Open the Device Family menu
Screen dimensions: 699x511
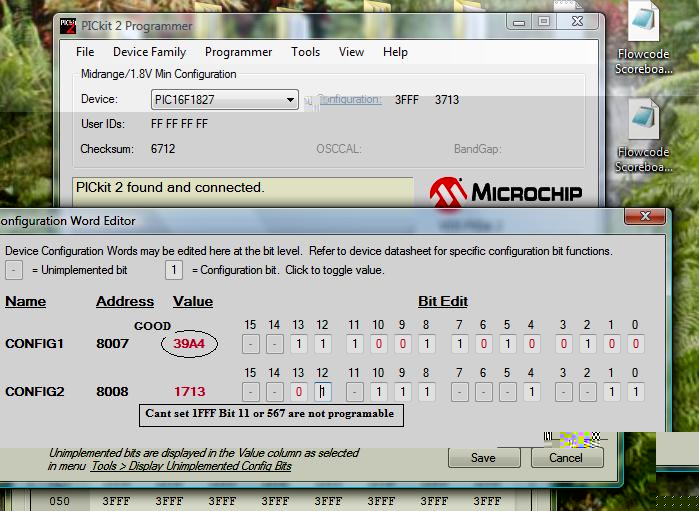click(149, 52)
